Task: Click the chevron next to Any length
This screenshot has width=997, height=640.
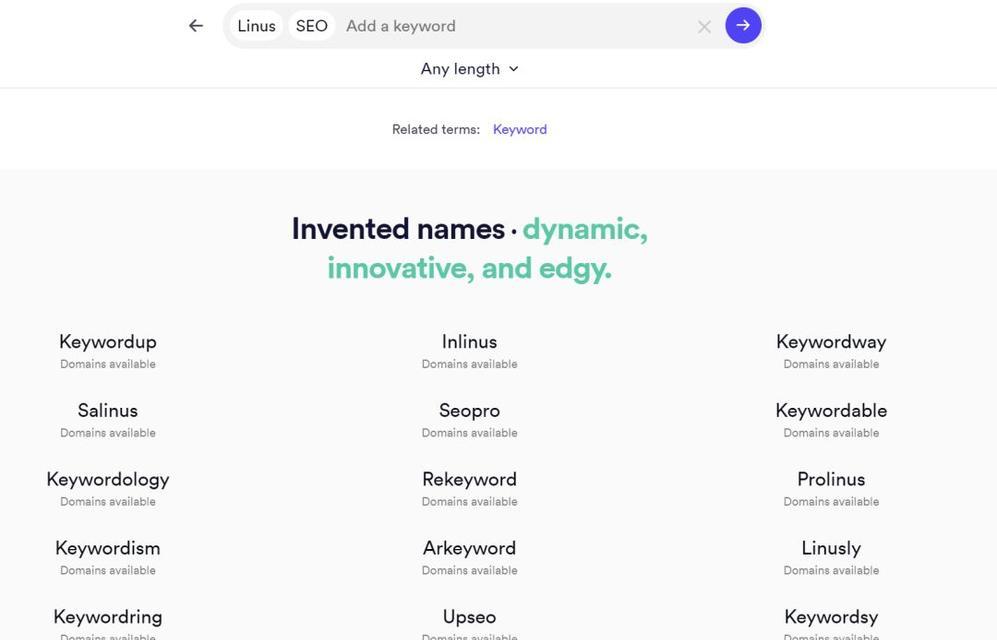Action: [x=514, y=69]
